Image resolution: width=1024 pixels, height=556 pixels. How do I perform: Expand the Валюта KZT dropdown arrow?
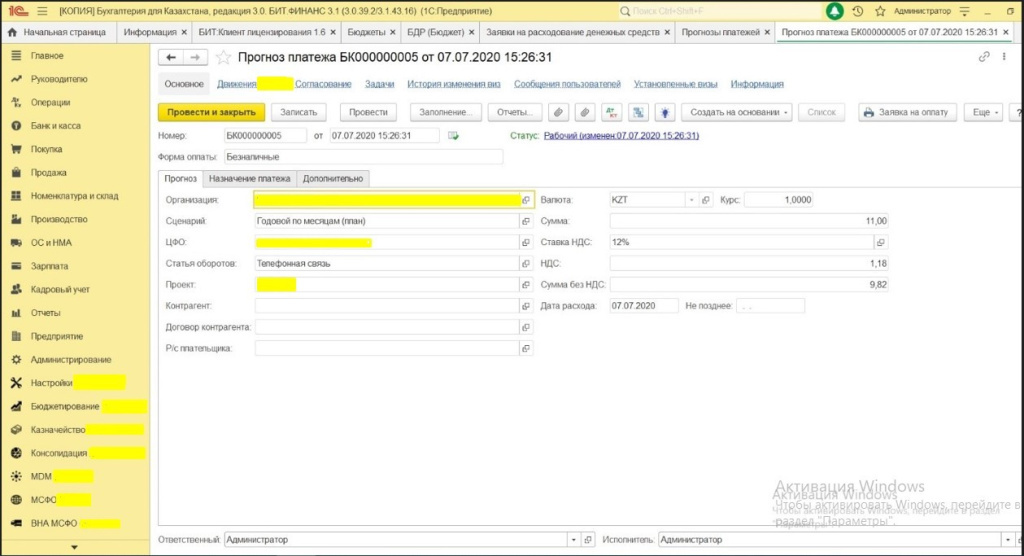click(690, 200)
